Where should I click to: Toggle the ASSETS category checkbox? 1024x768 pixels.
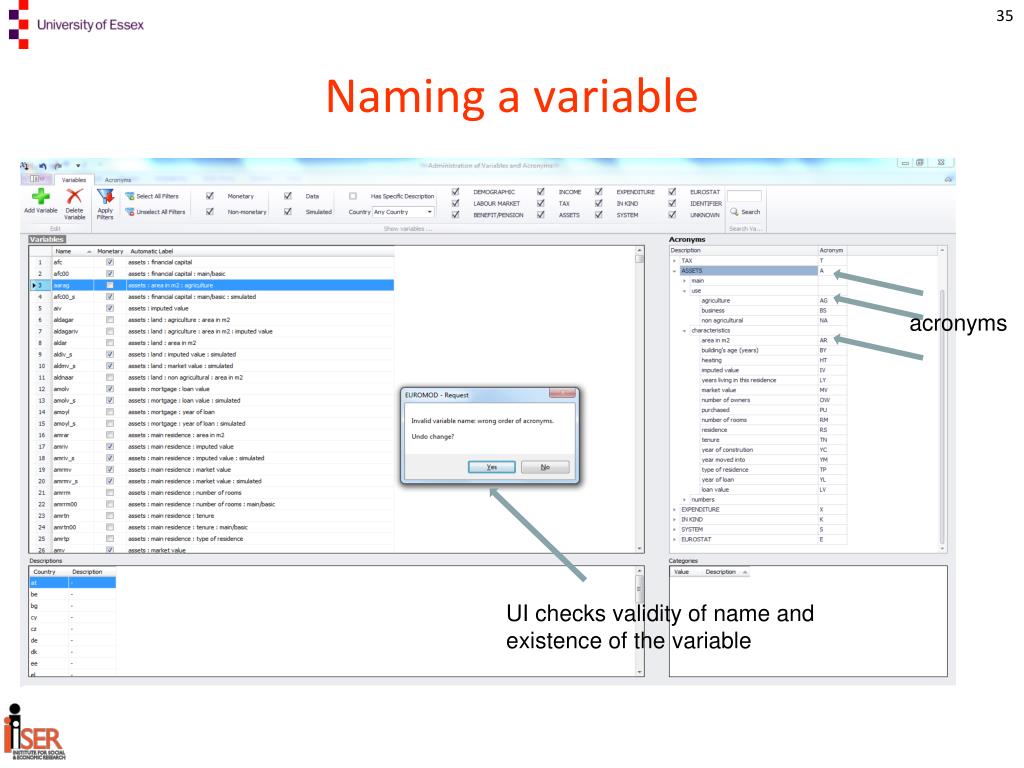pyautogui.click(x=541, y=215)
